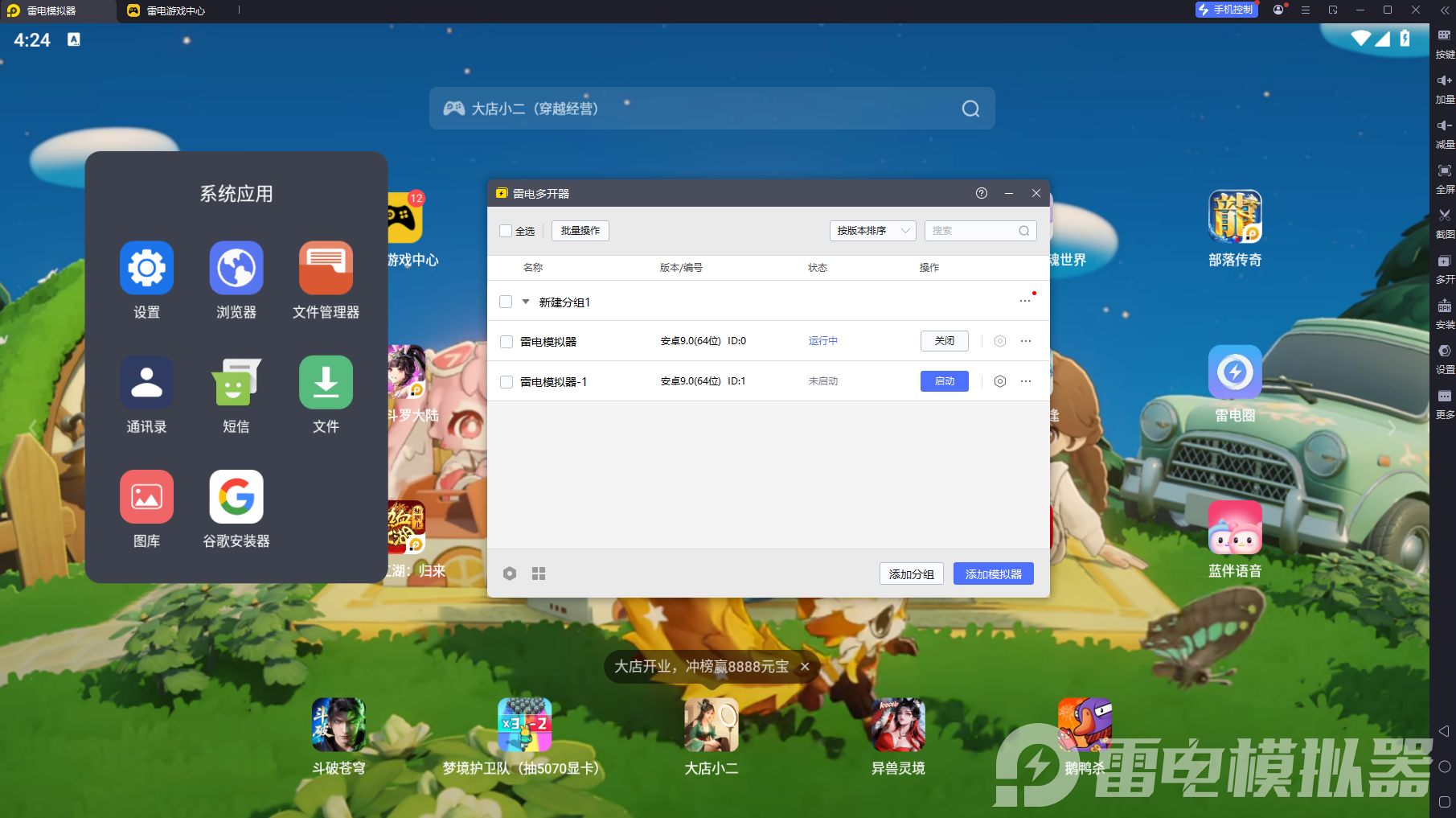This screenshot has width=1456, height=818.
Task: Open more options for 雷电模拟器 row
Action: (1026, 341)
